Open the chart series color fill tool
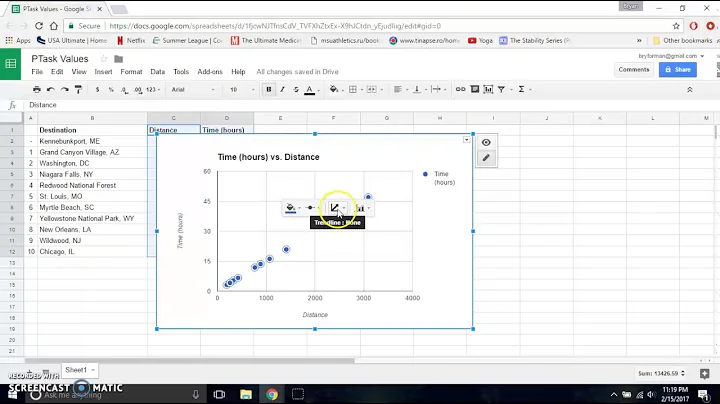The width and height of the screenshot is (720, 404). pyautogui.click(x=292, y=208)
